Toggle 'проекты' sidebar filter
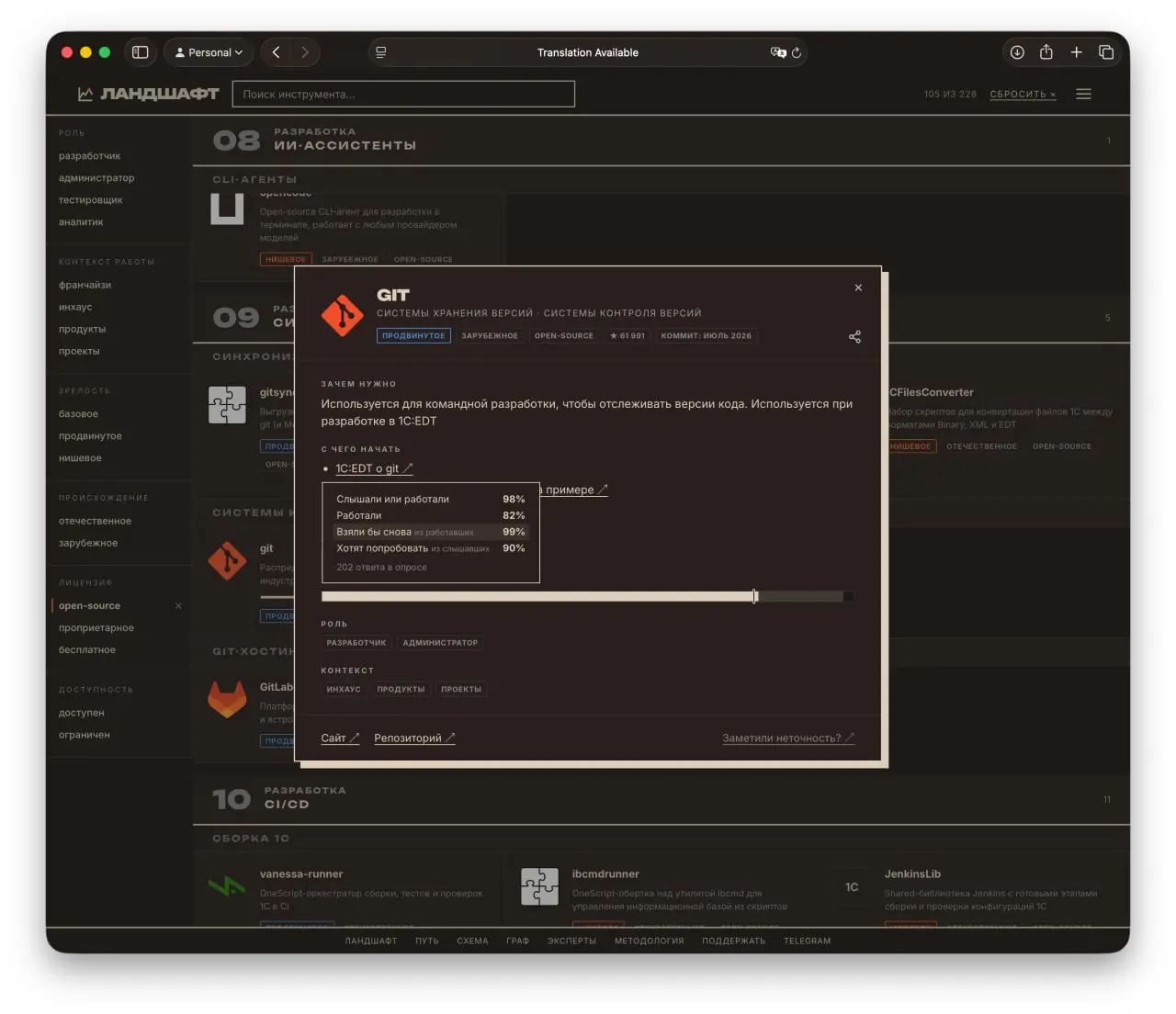This screenshot has height=1014, width=1176. (x=79, y=351)
